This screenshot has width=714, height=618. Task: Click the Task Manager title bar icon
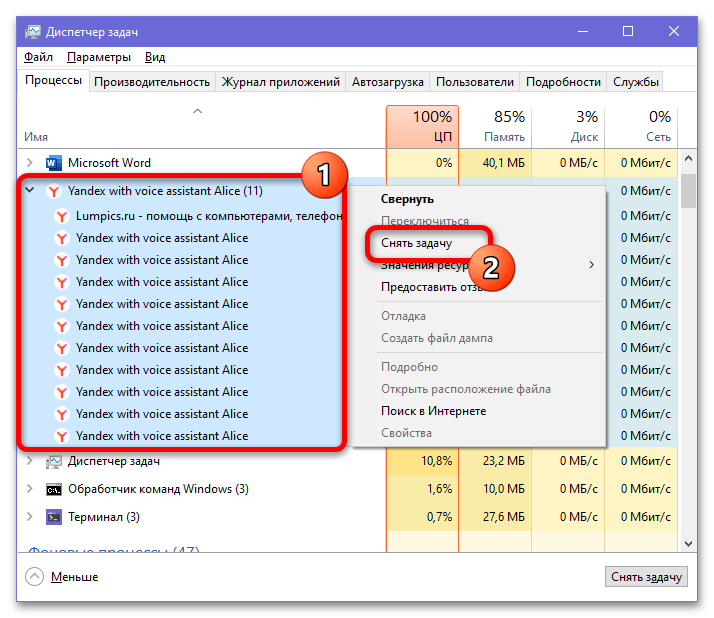click(x=33, y=32)
